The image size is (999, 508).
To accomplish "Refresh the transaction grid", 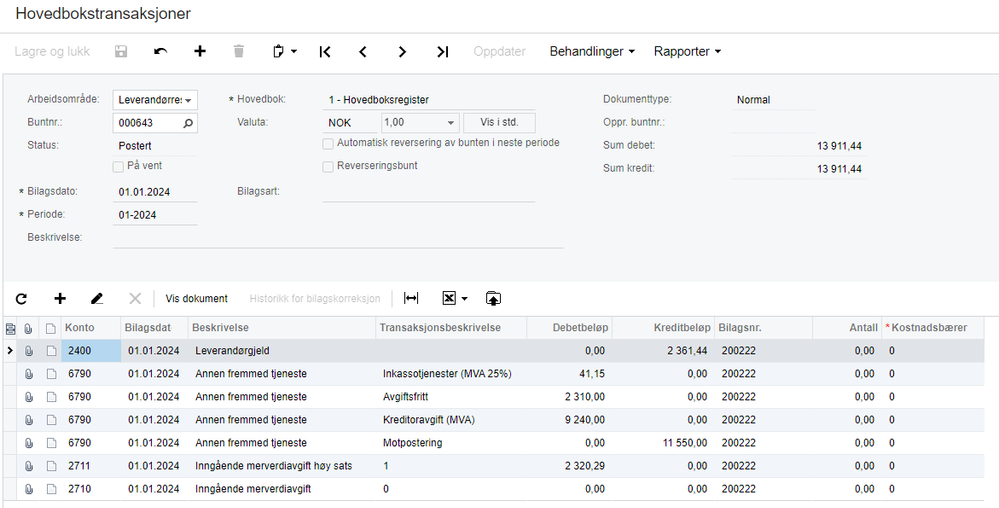I will 22,298.
